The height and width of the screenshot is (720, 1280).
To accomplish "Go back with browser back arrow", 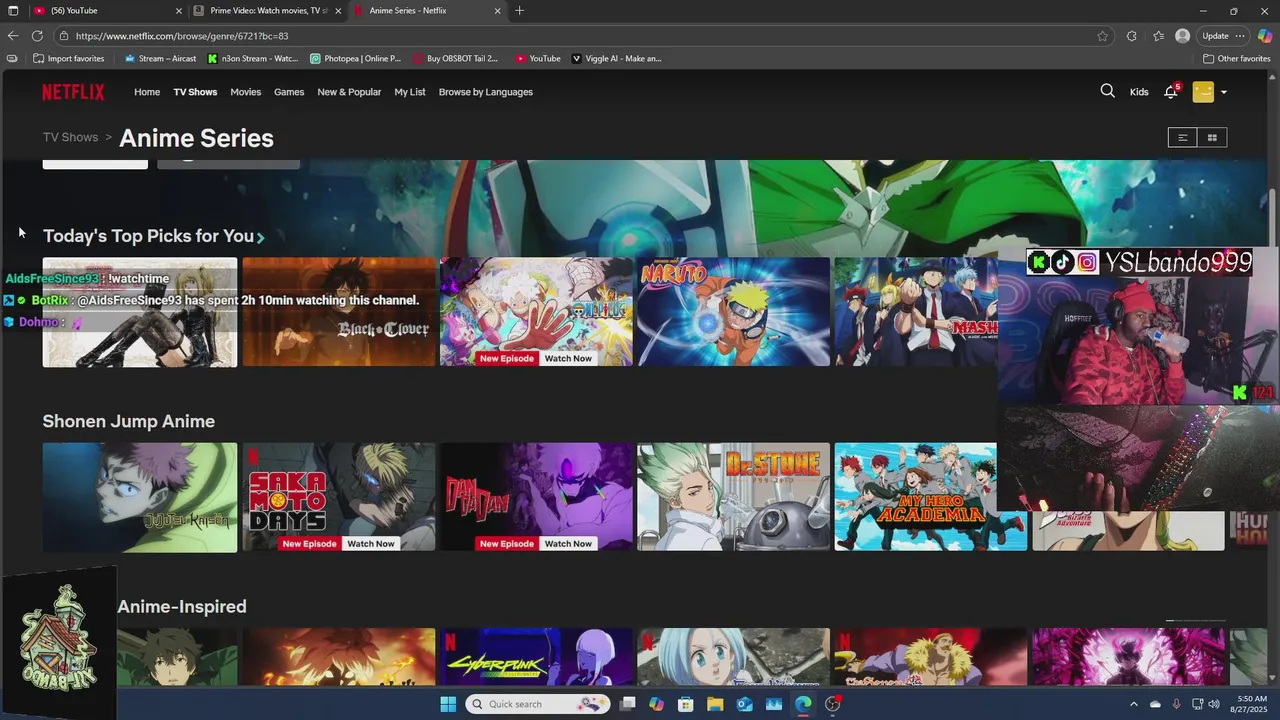I will click(x=13, y=36).
